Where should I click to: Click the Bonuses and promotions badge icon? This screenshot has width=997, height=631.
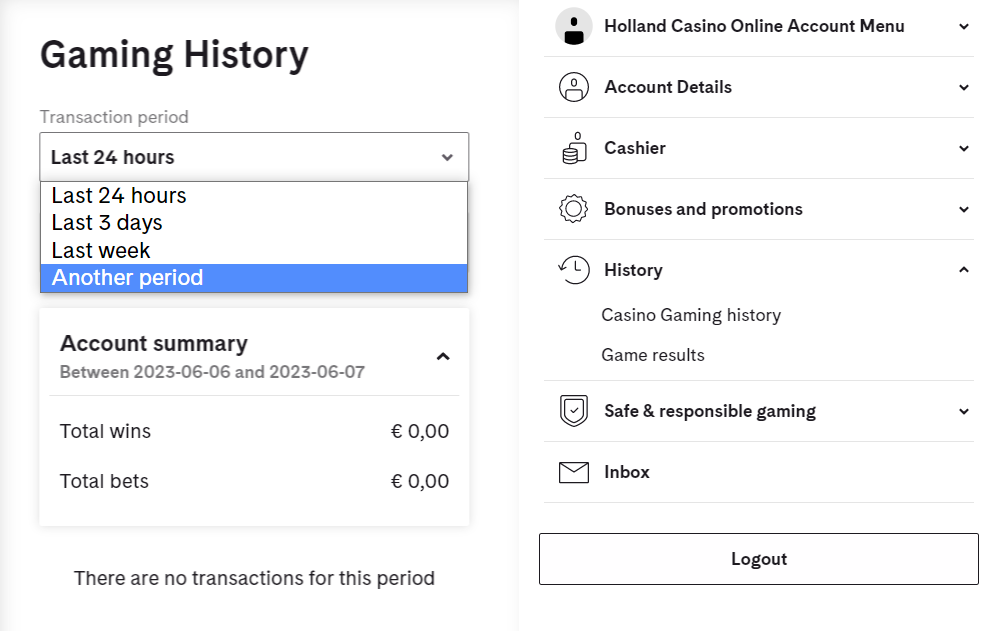coord(574,209)
